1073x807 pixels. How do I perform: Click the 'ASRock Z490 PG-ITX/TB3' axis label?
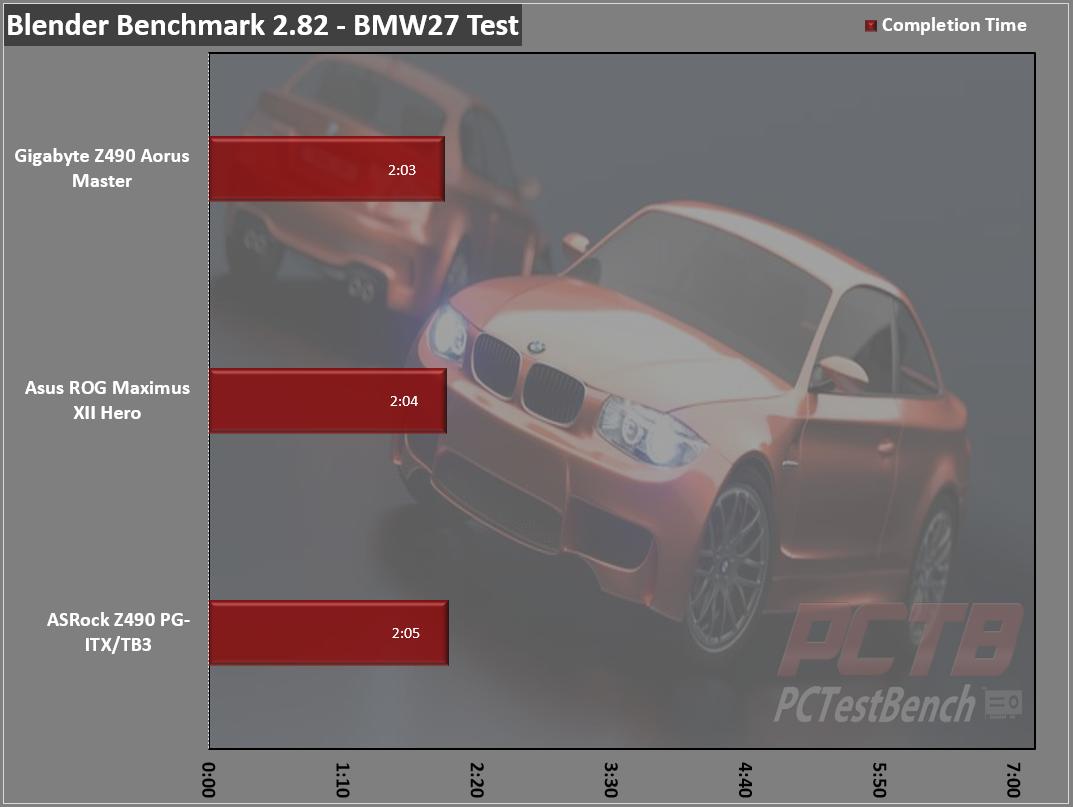118,632
